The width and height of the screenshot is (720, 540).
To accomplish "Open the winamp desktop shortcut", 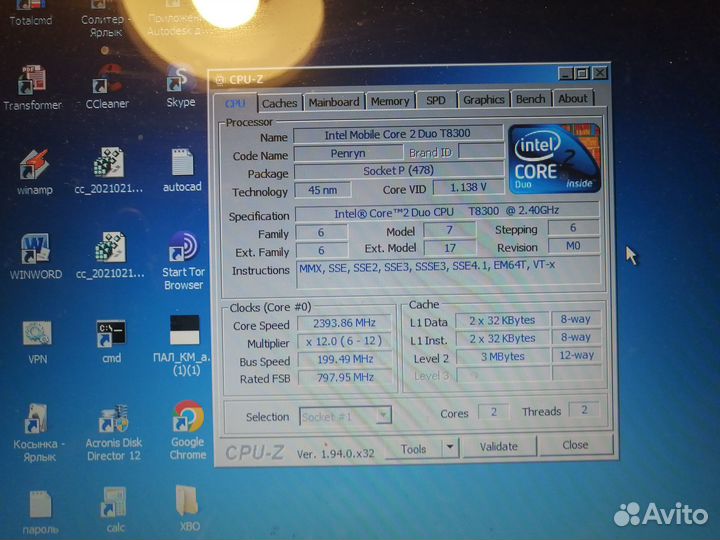I will [34, 173].
